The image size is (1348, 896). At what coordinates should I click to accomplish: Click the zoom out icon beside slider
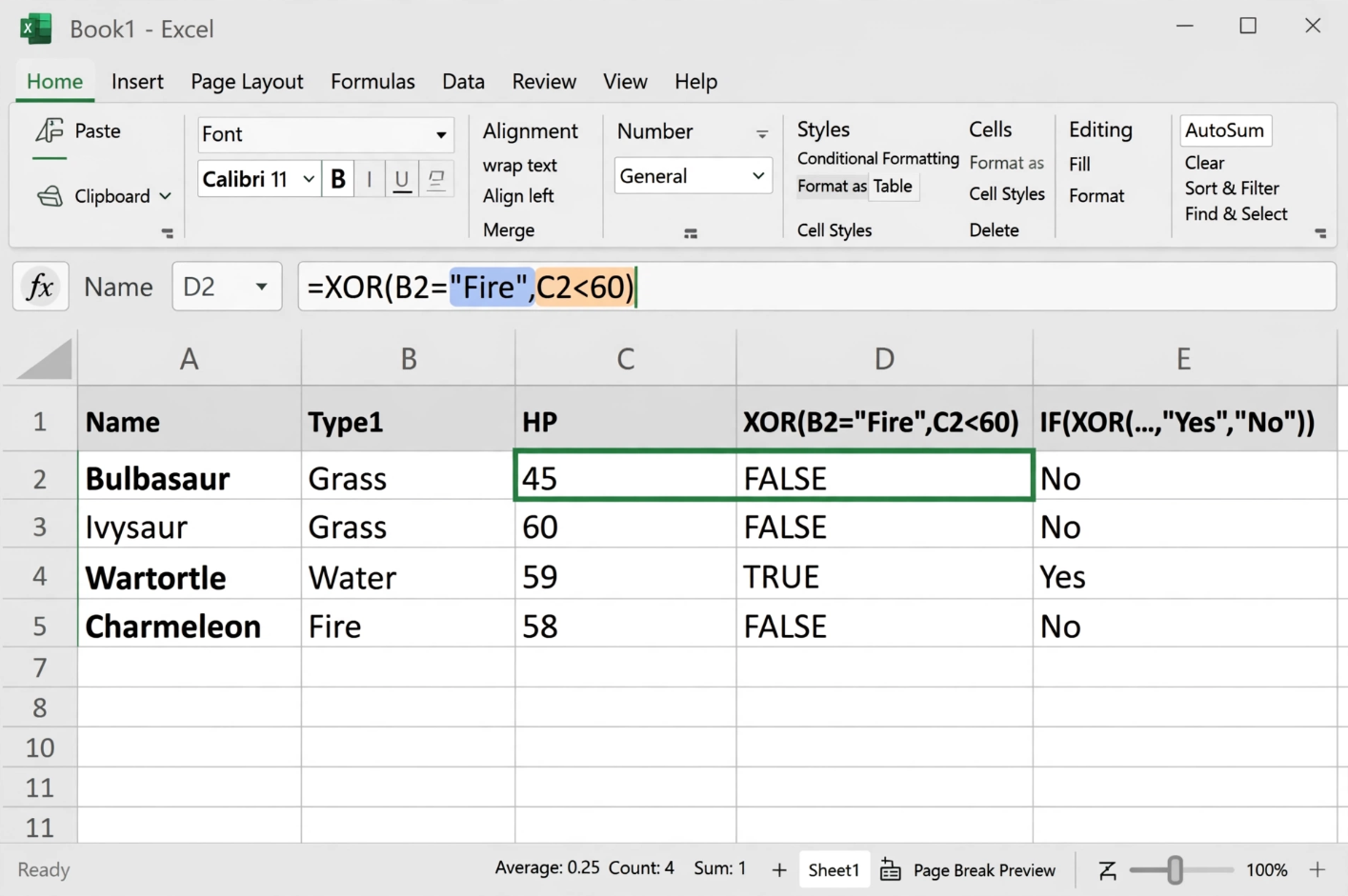point(1107,870)
